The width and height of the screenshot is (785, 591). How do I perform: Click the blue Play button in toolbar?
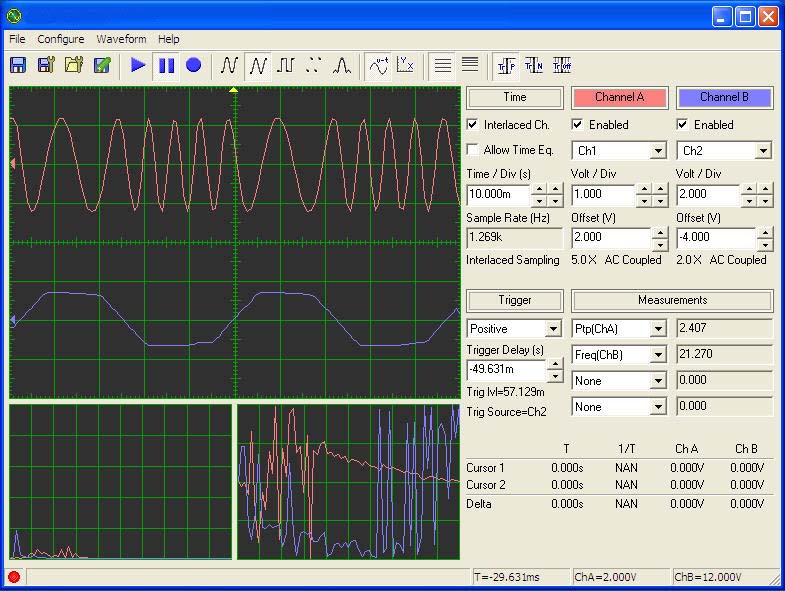138,65
